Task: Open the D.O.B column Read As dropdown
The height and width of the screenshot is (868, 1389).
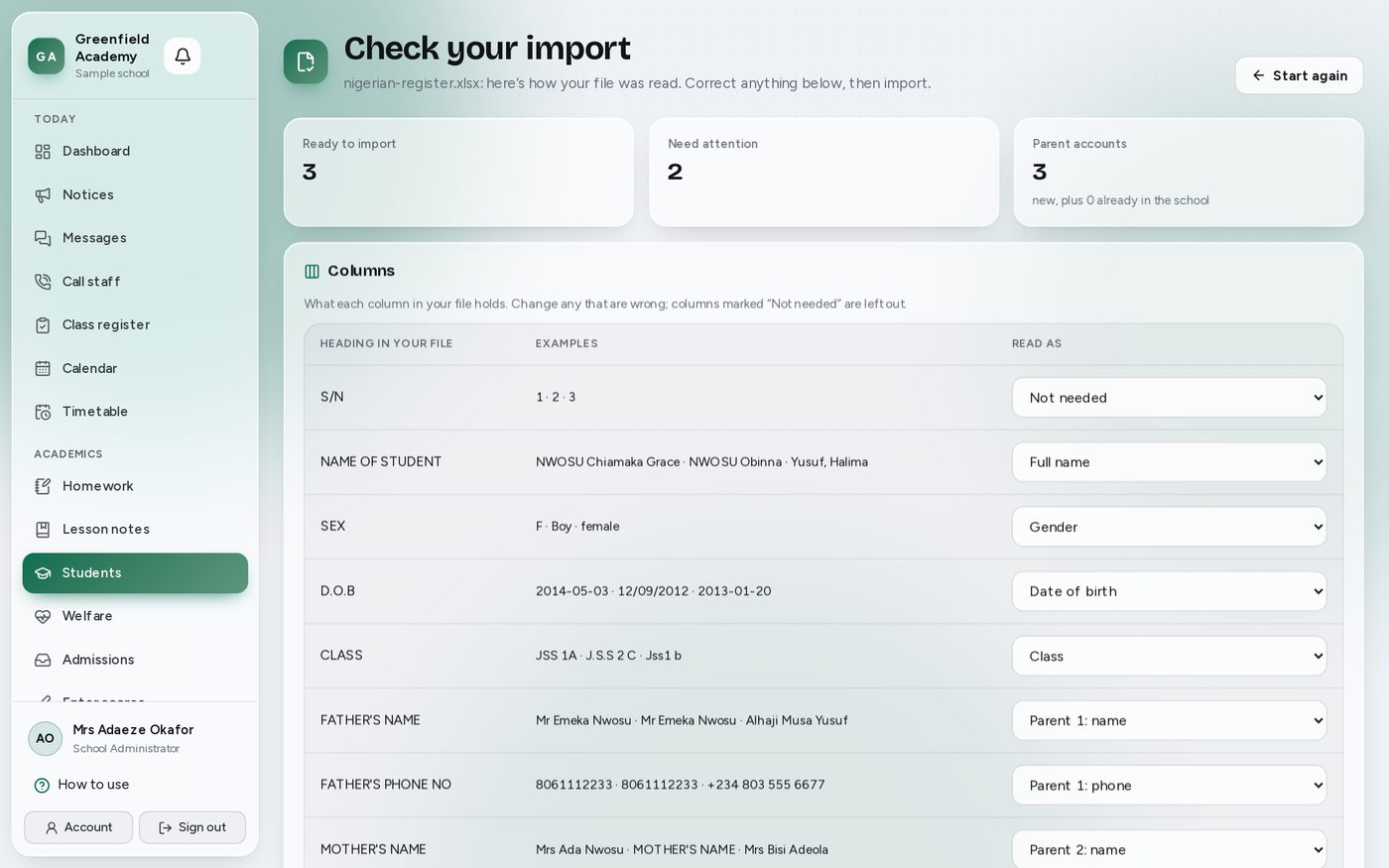Action: pos(1169,591)
